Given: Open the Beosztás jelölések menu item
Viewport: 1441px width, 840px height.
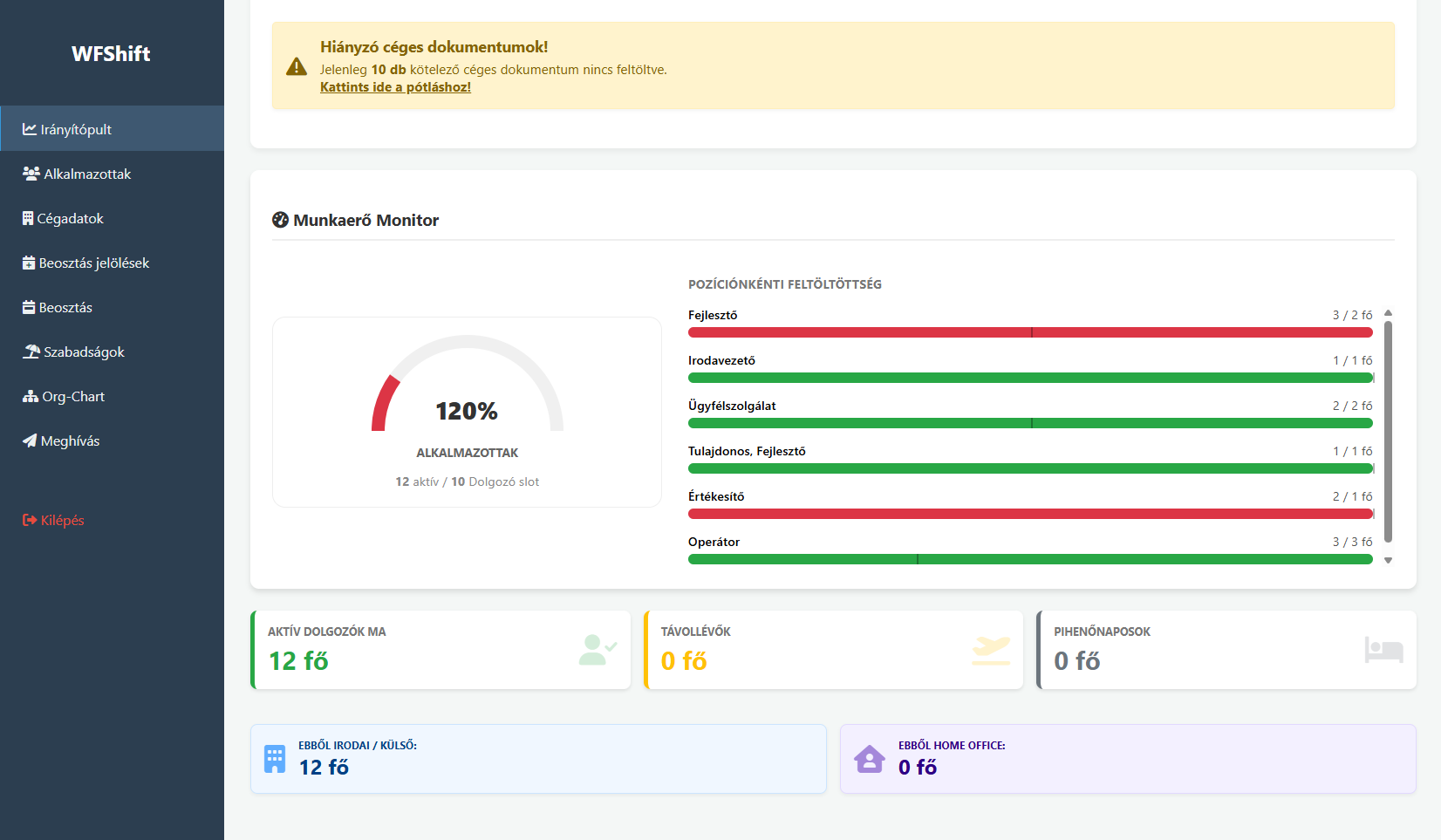Looking at the screenshot, I should tap(93, 262).
